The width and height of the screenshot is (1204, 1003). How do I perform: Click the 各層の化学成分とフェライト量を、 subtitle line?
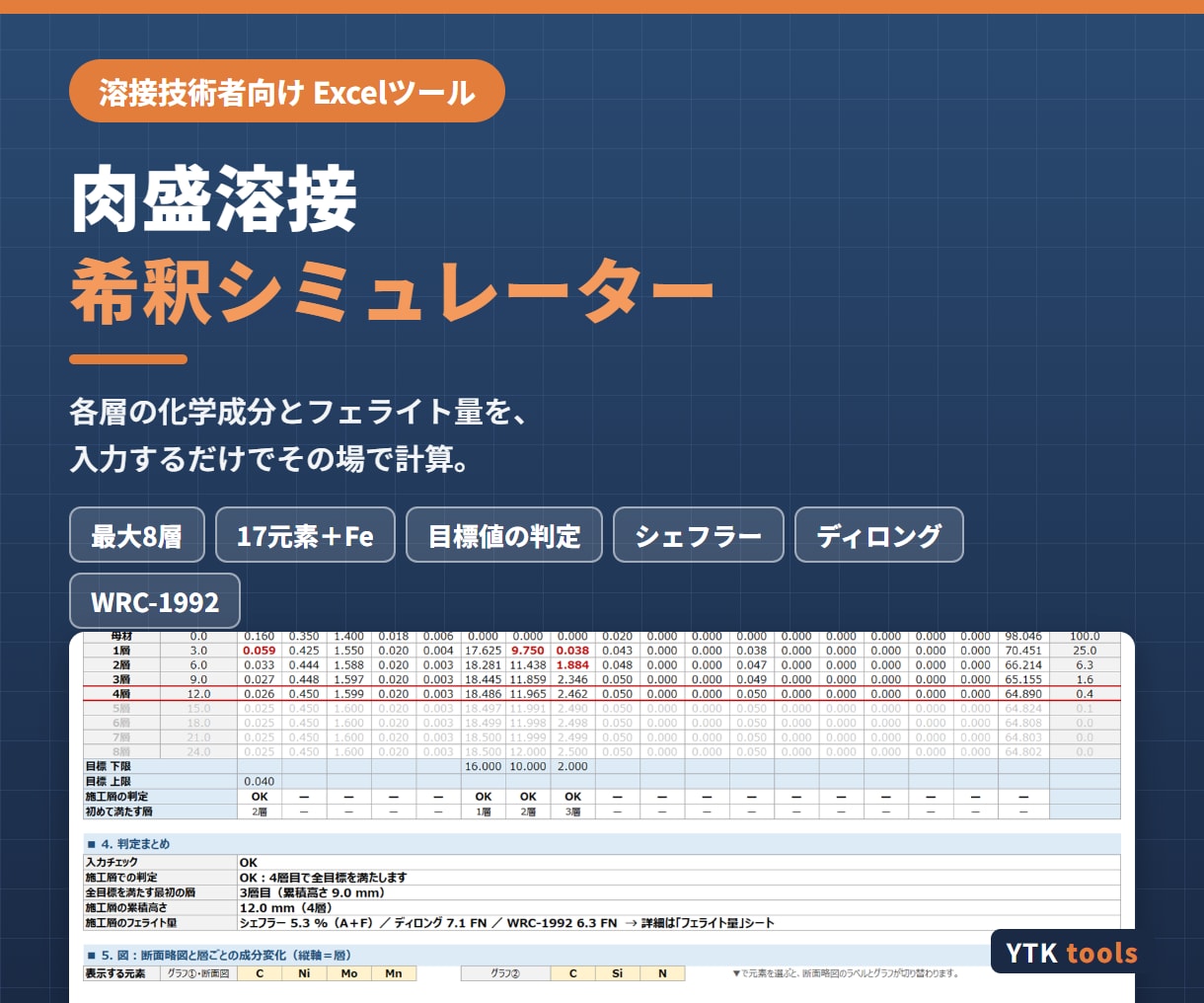[300, 412]
